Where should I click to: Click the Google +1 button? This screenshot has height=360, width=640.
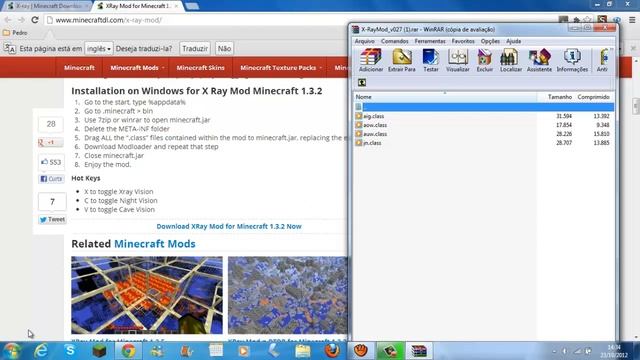click(51, 142)
